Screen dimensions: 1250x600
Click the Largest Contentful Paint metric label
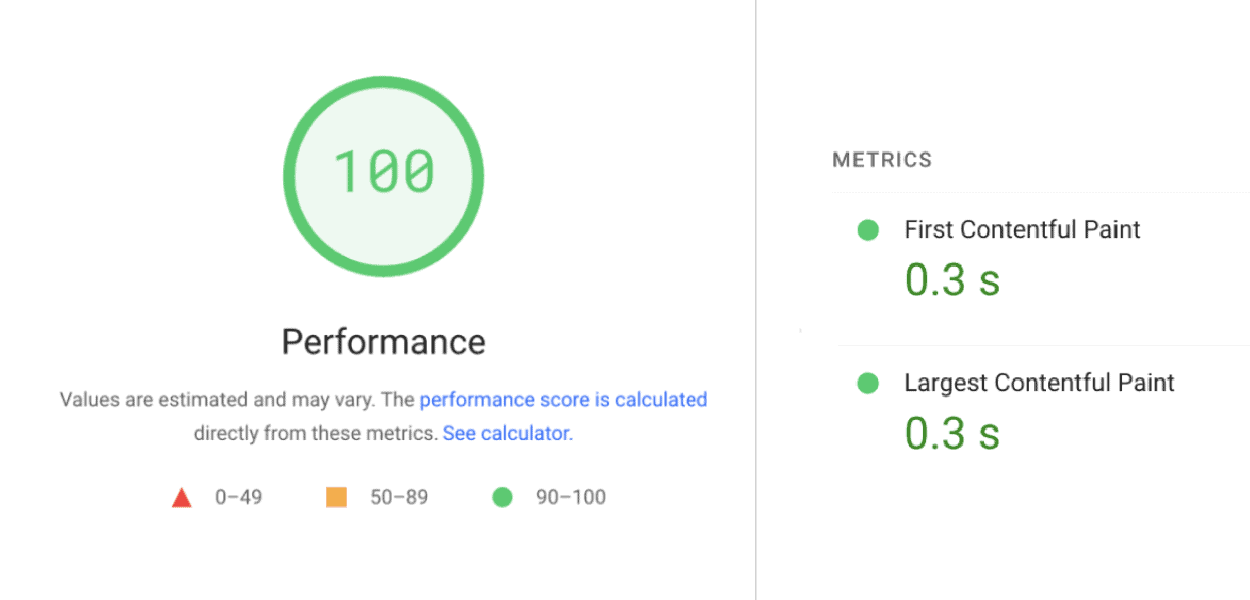(x=1039, y=383)
